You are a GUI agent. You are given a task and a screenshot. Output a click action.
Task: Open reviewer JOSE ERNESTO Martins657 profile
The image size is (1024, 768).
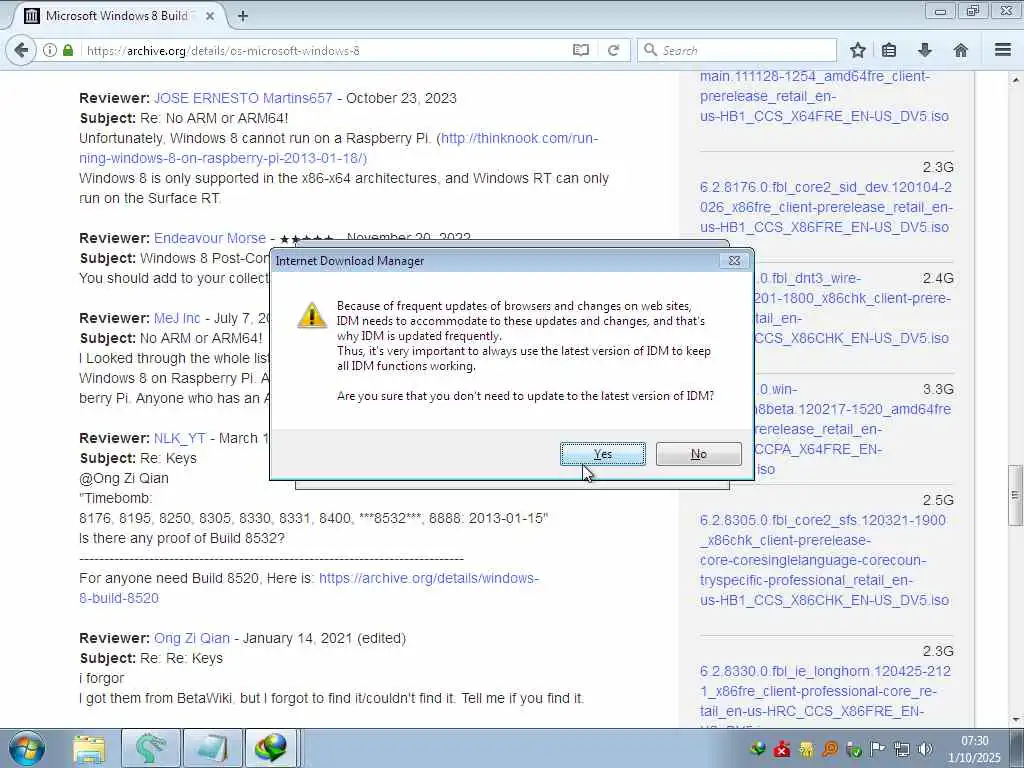pyautogui.click(x=243, y=98)
